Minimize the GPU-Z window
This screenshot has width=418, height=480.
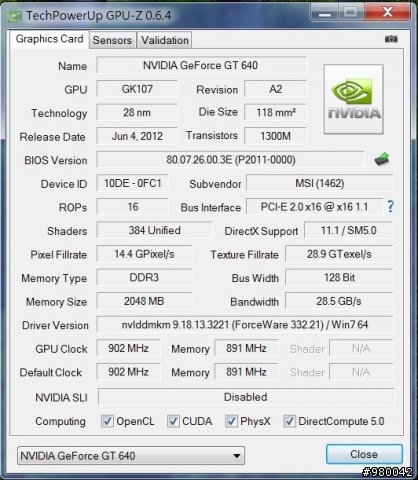(x=324, y=13)
